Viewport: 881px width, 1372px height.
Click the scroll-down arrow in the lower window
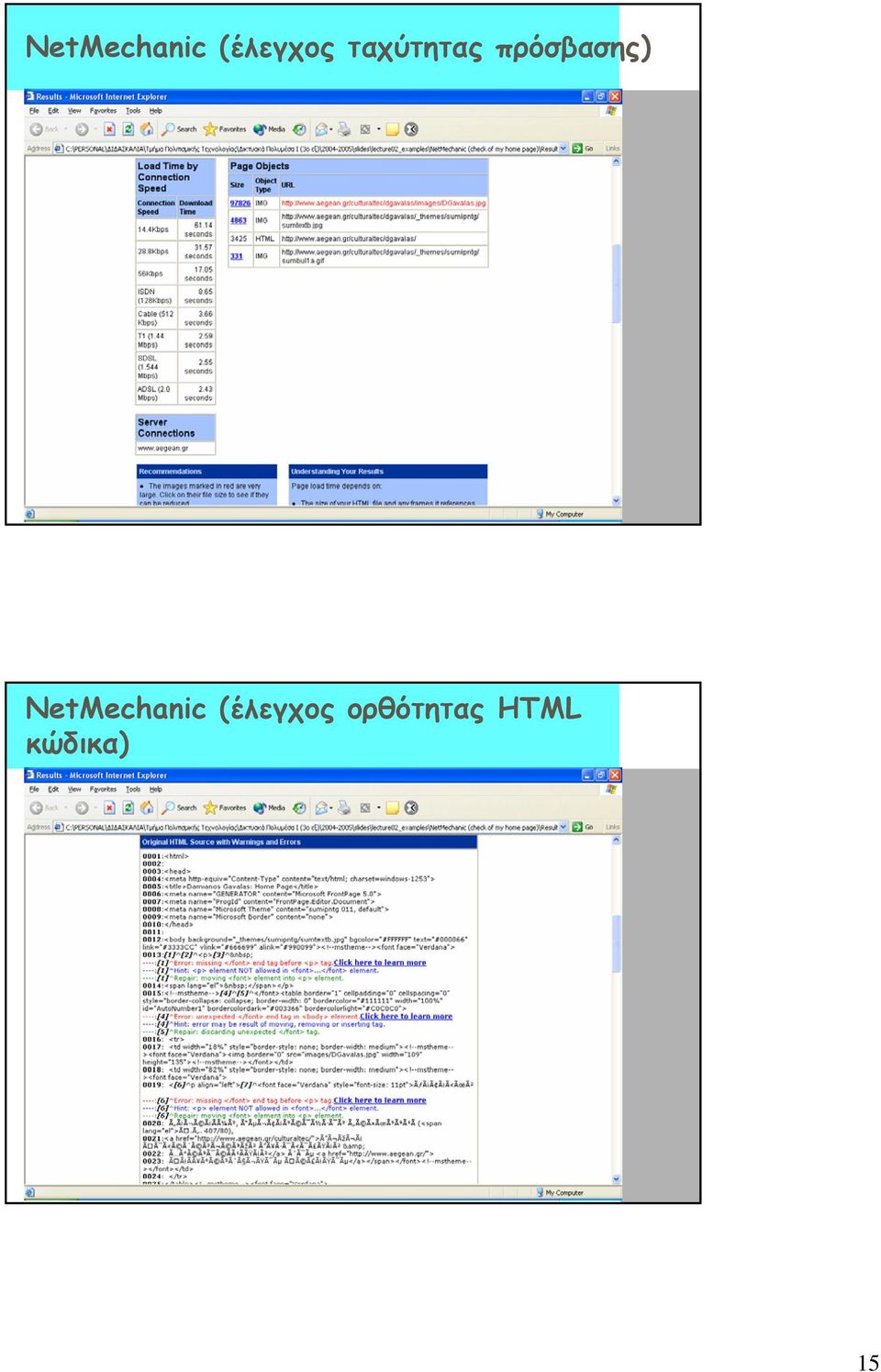point(617,1179)
